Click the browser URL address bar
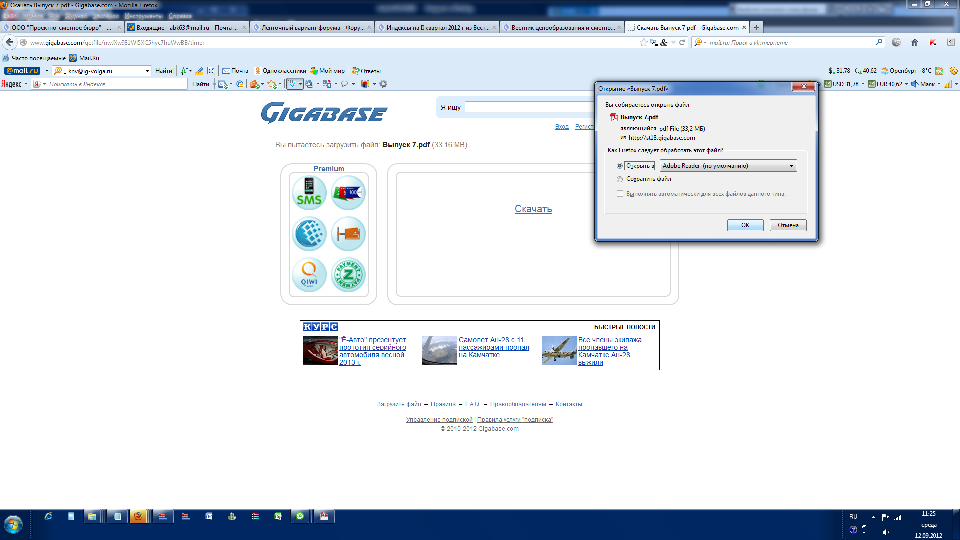960x540 pixels. 331,42
